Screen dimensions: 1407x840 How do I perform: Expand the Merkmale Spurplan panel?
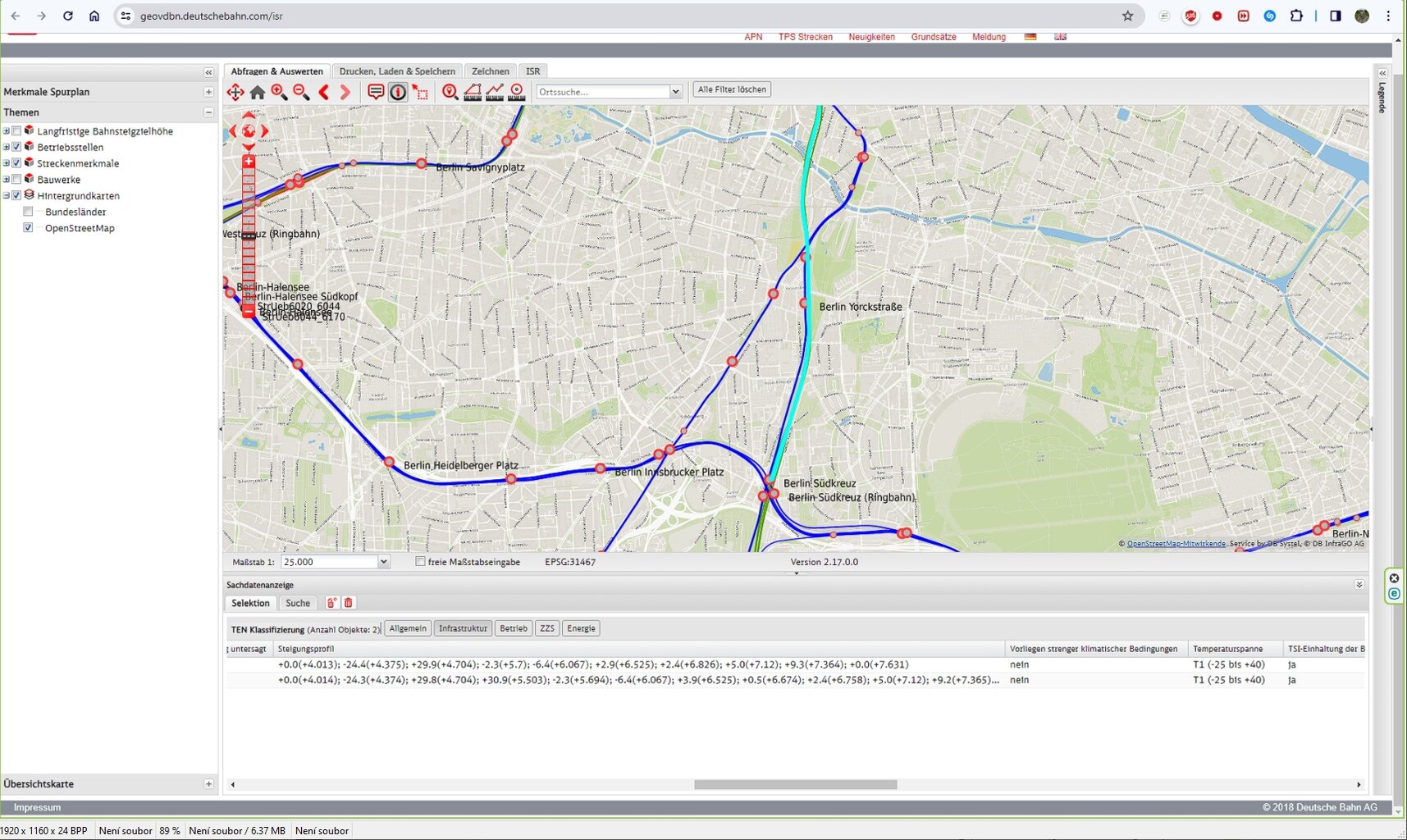point(208,92)
